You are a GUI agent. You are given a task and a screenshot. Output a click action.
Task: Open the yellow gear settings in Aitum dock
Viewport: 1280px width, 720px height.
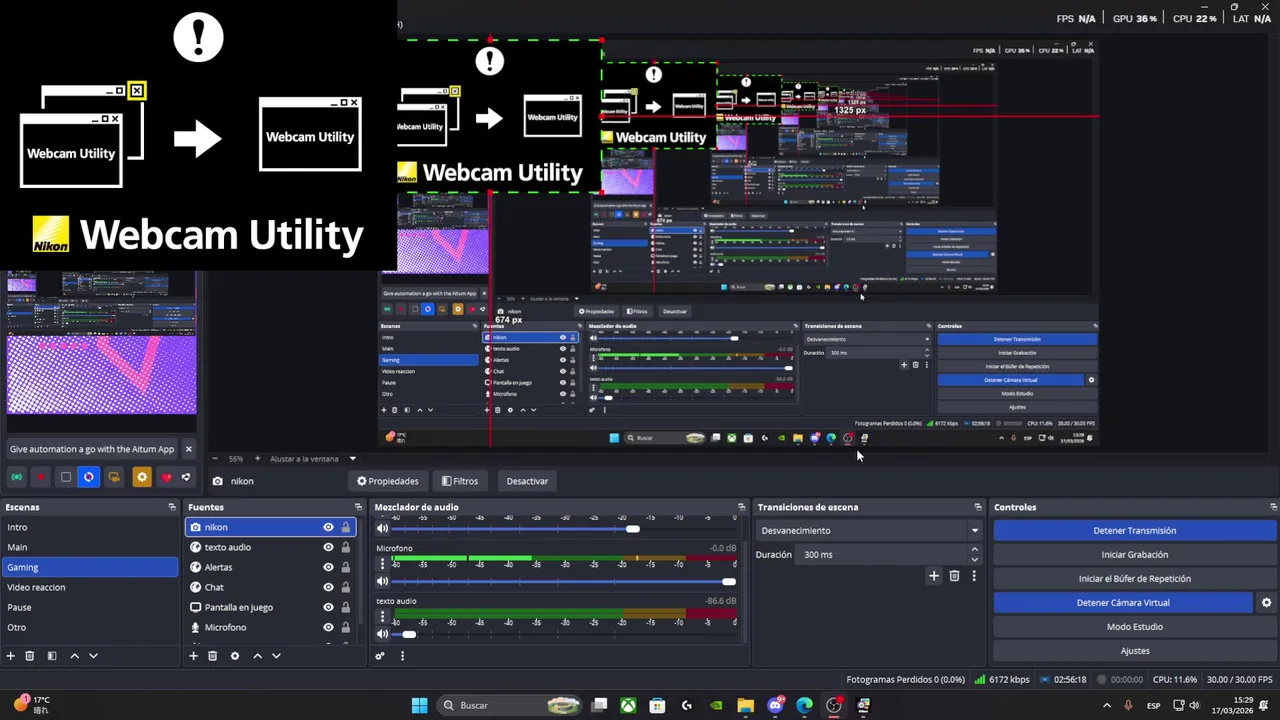pos(141,477)
